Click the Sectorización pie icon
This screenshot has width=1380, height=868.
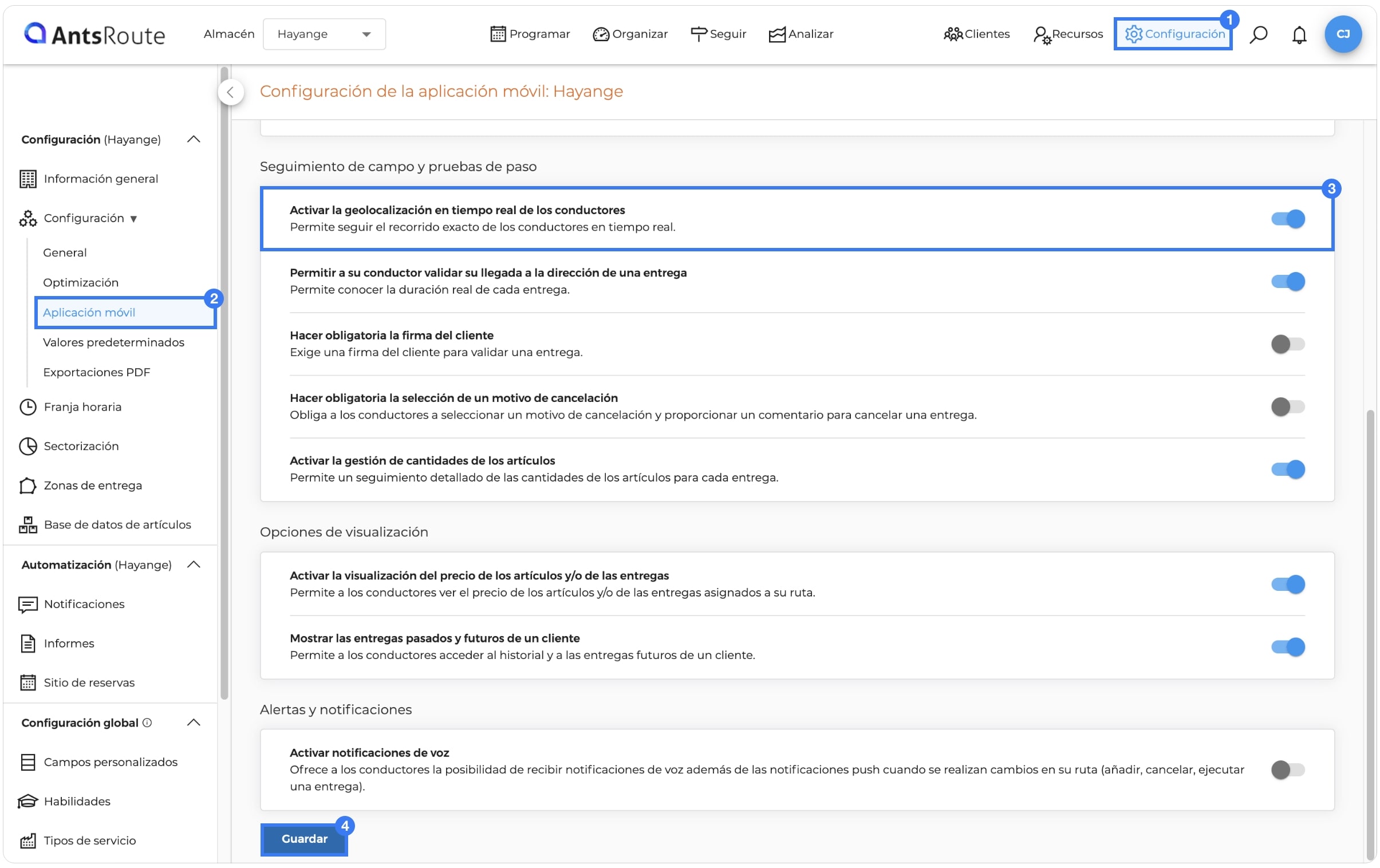point(27,446)
